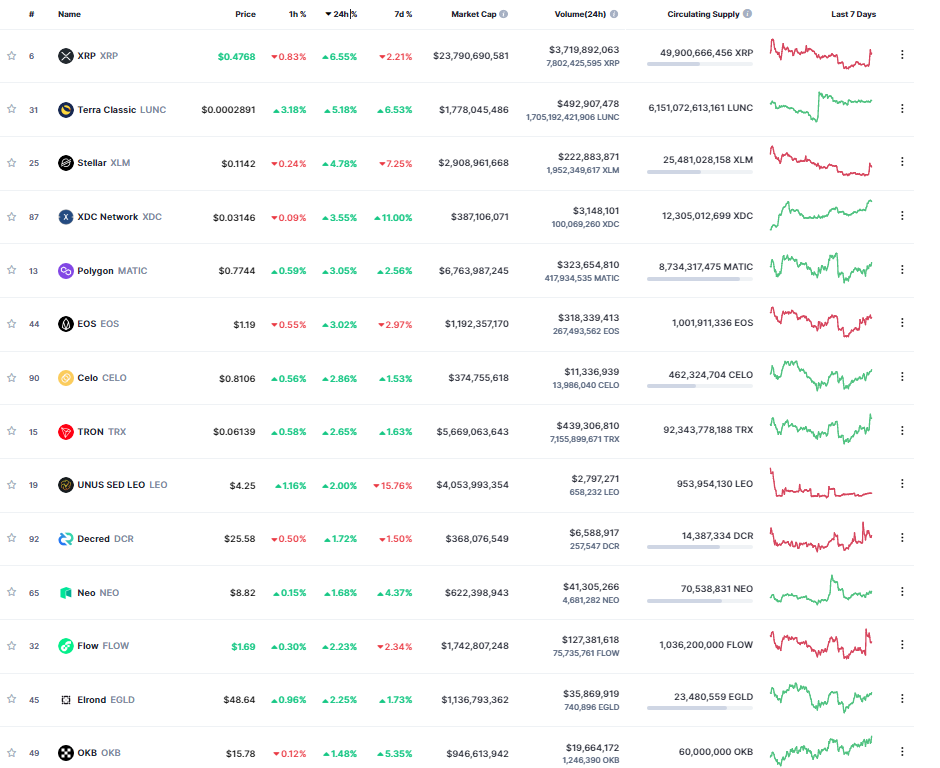940x768 pixels.
Task: Sort by the Price column header
Action: tap(245, 14)
